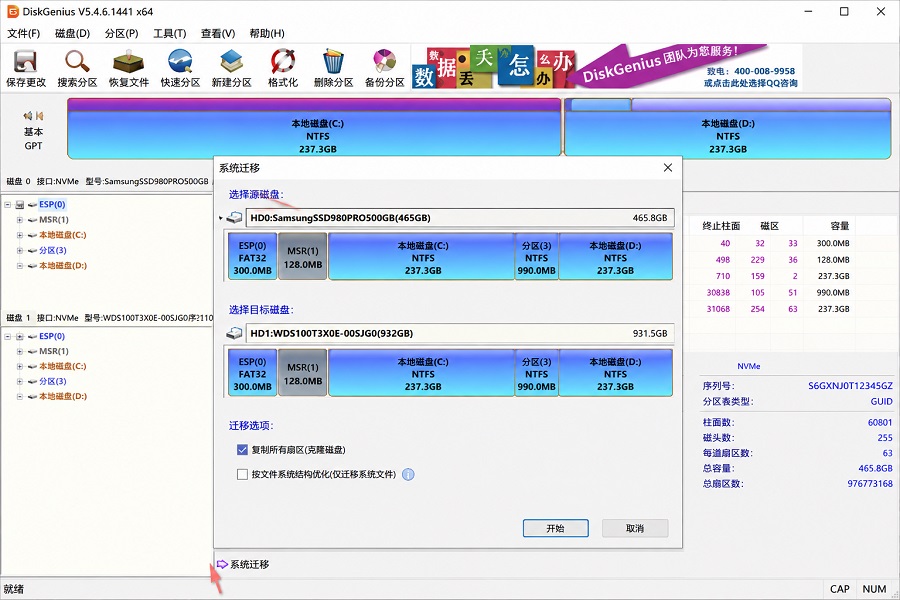Toggle 按文件系统结构优化 checkbox

click(242, 474)
